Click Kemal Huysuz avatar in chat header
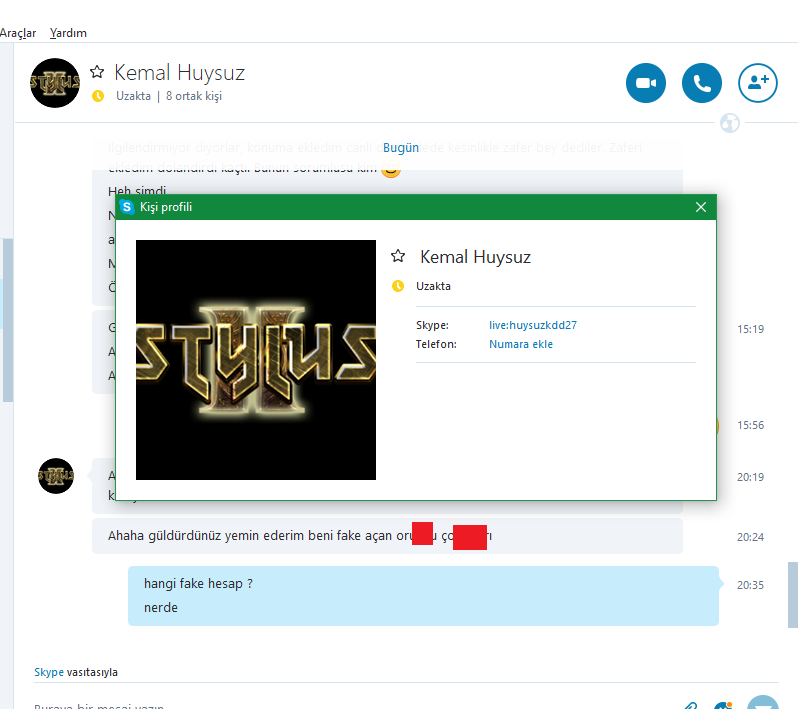Viewport: 798px width, 709px height. 55,83
